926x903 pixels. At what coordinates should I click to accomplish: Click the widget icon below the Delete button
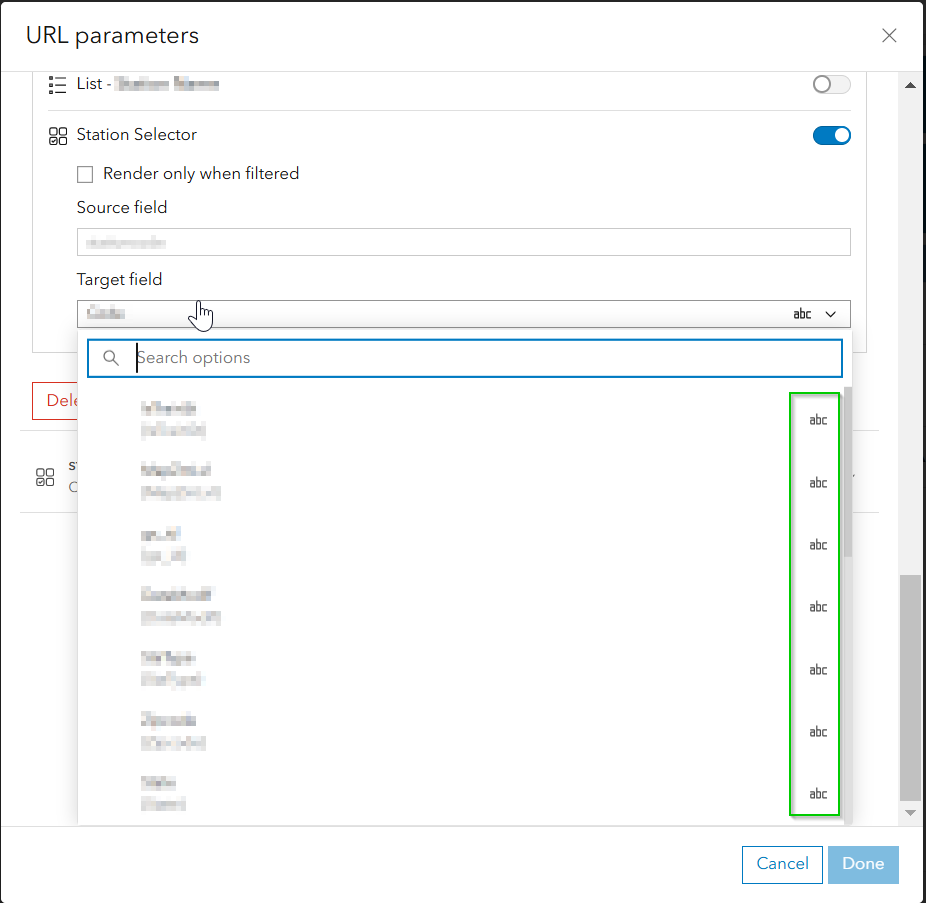(x=45, y=477)
